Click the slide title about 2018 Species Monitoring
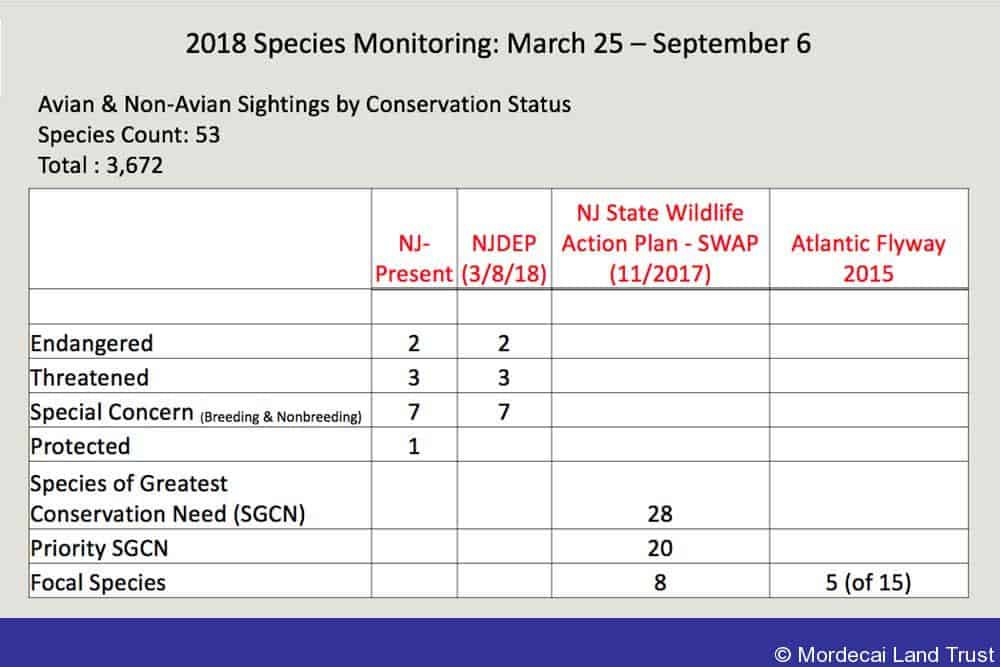The height and width of the screenshot is (667, 1000). point(498,44)
